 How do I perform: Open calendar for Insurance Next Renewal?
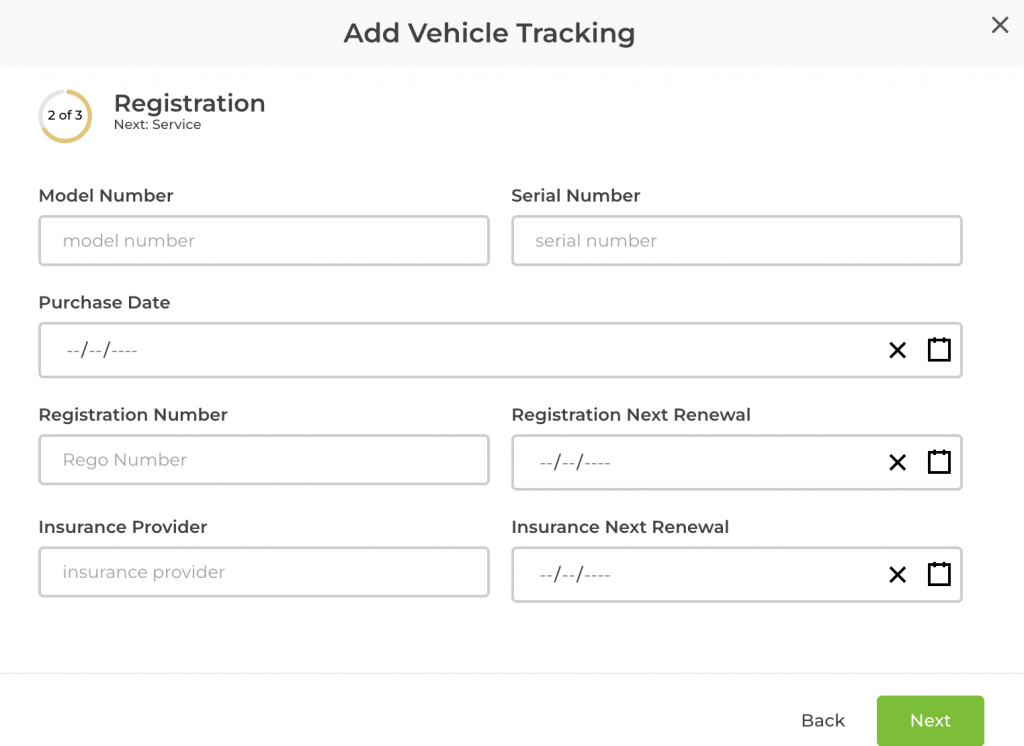tap(938, 574)
